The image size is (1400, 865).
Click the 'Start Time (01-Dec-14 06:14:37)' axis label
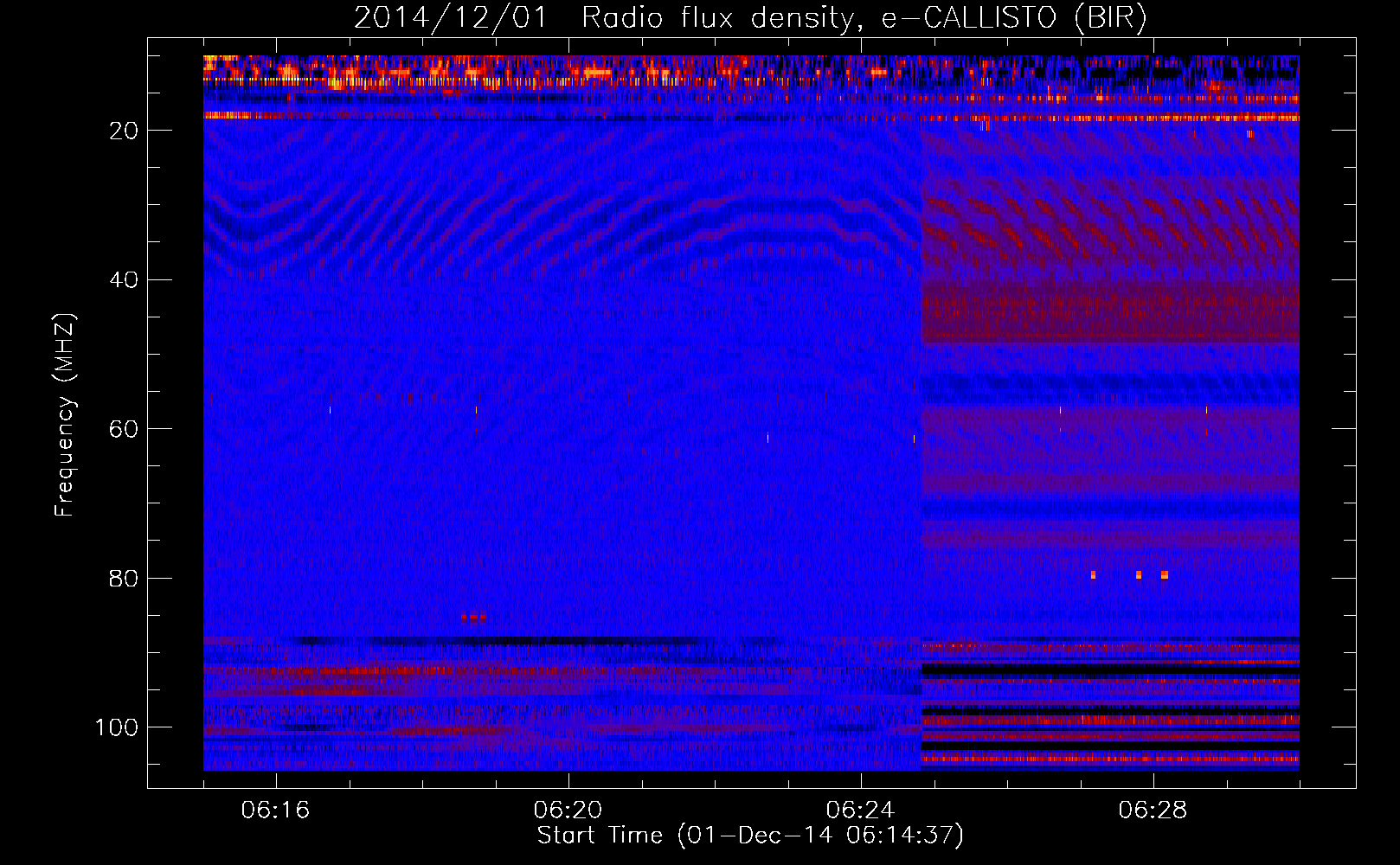pyautogui.click(x=750, y=836)
